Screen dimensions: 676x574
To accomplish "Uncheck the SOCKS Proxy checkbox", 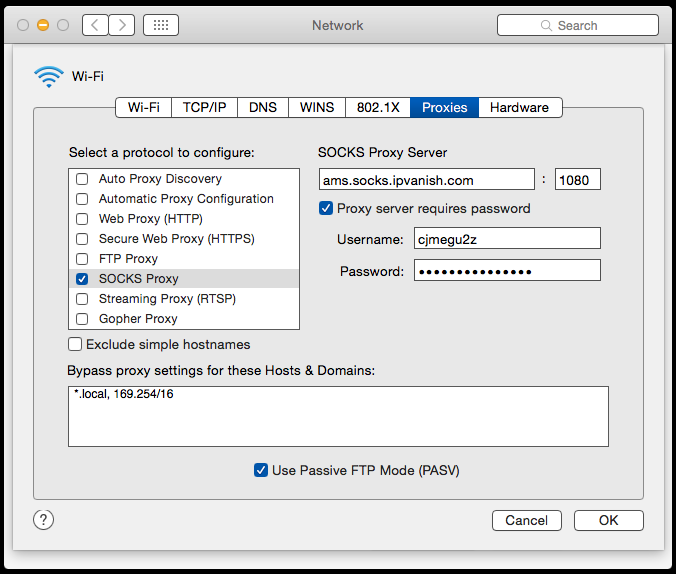I will point(82,279).
